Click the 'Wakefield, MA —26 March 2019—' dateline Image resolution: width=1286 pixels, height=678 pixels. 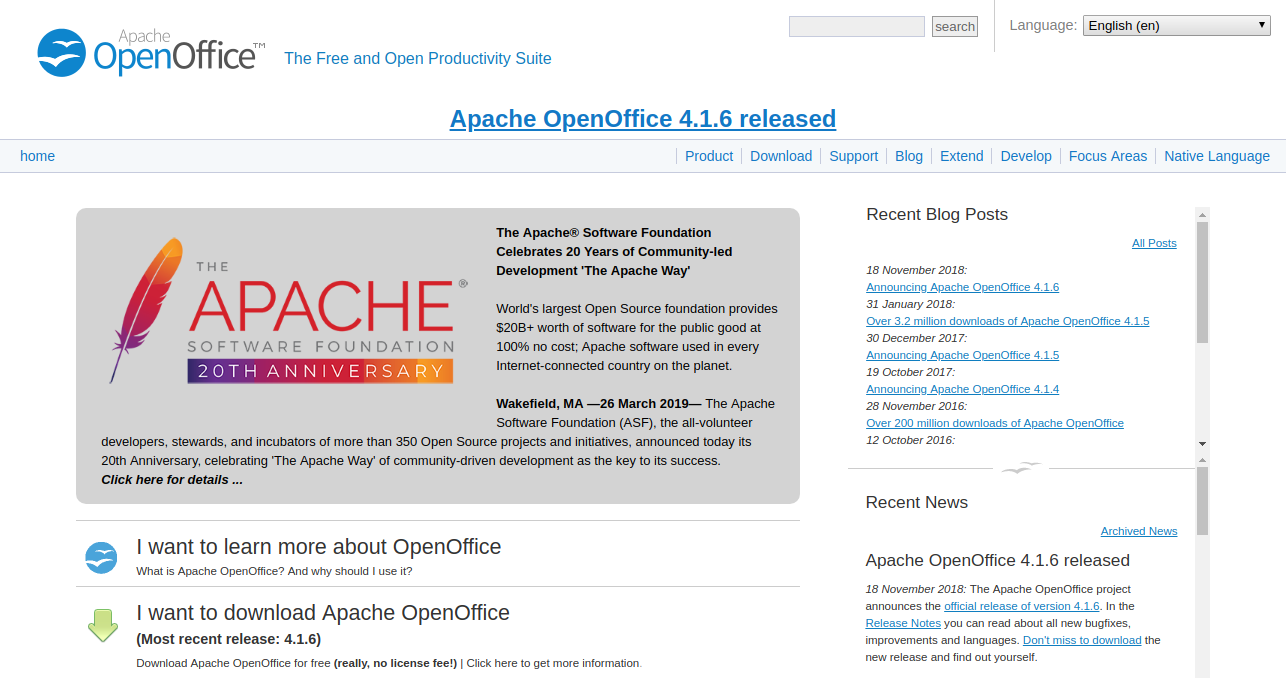(599, 404)
